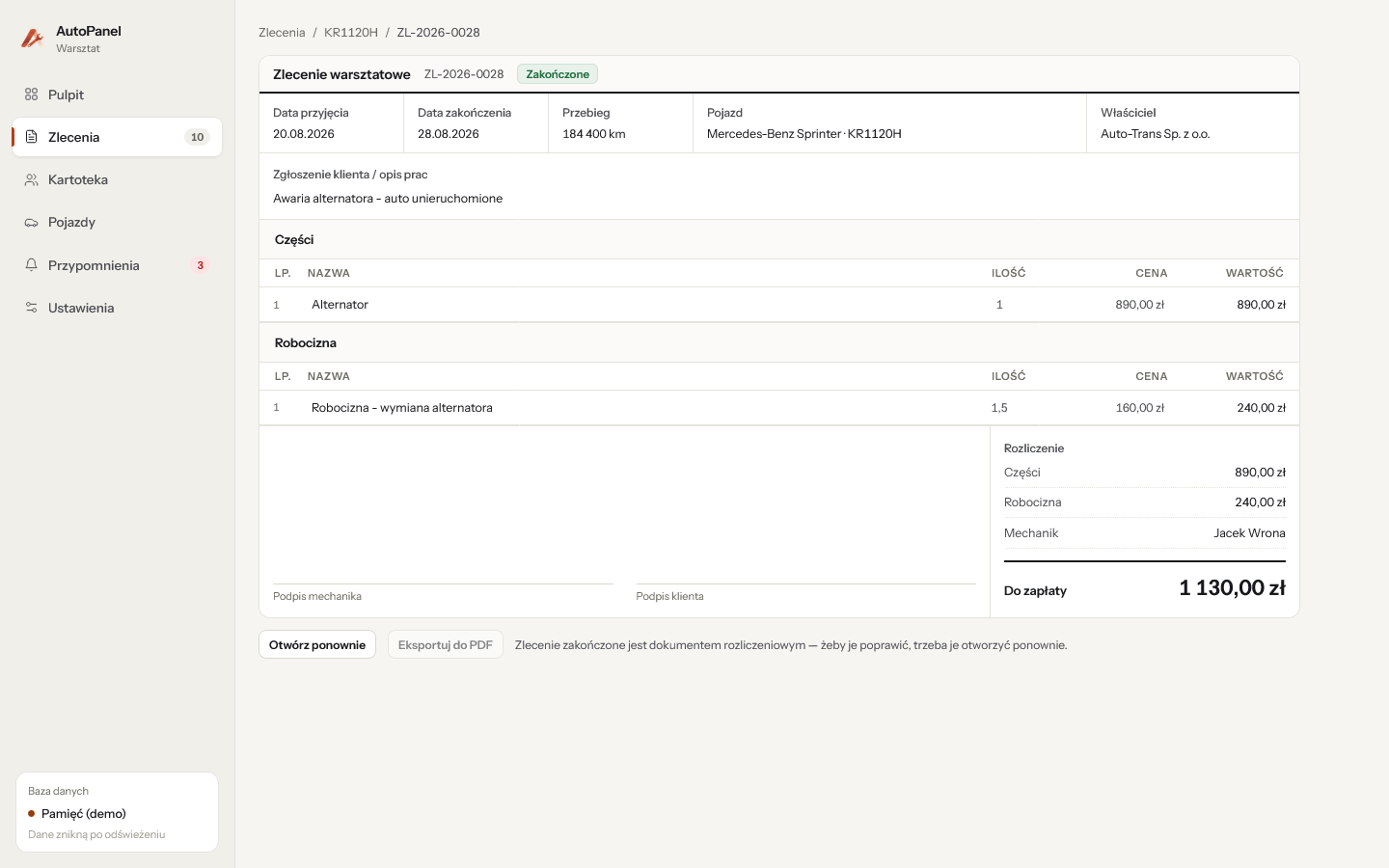Image resolution: width=1389 pixels, height=868 pixels.
Task: Click the Zlecenia breadcrumb link
Action: (x=282, y=33)
